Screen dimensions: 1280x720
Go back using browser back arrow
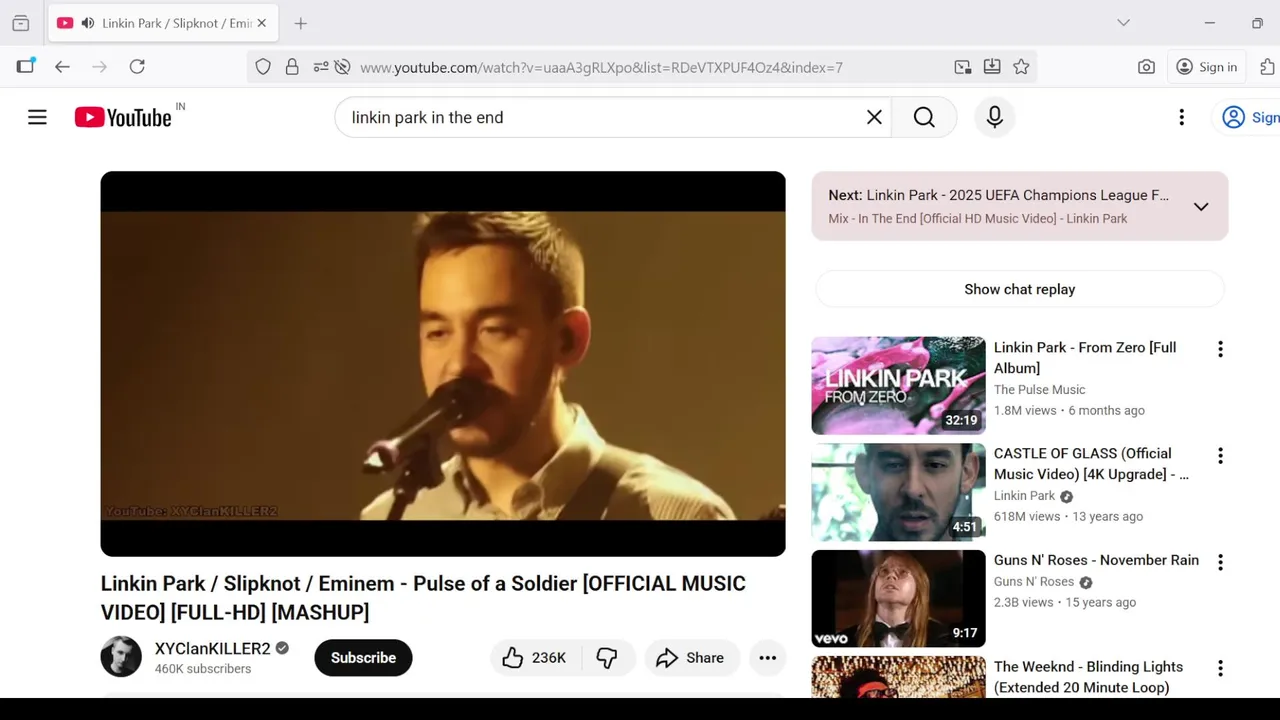(x=62, y=67)
